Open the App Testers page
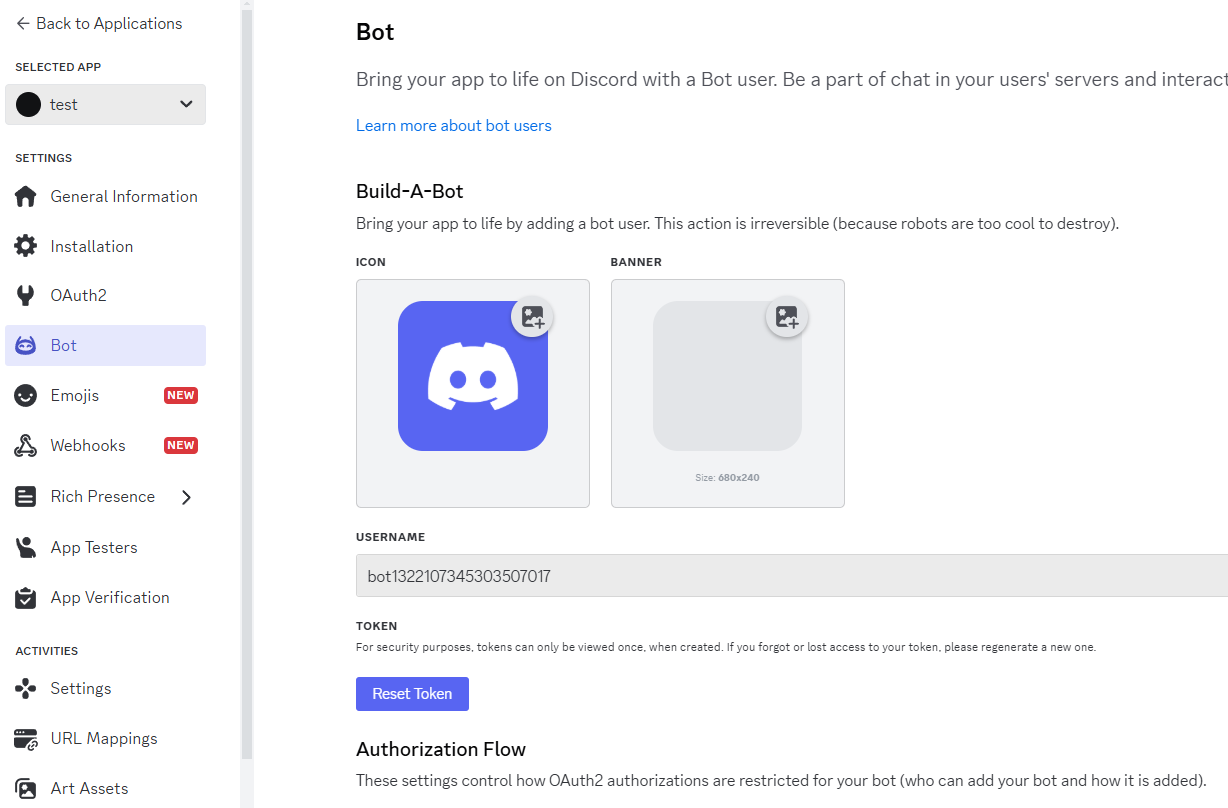Viewport: 1228px width, 808px height. 105,548
